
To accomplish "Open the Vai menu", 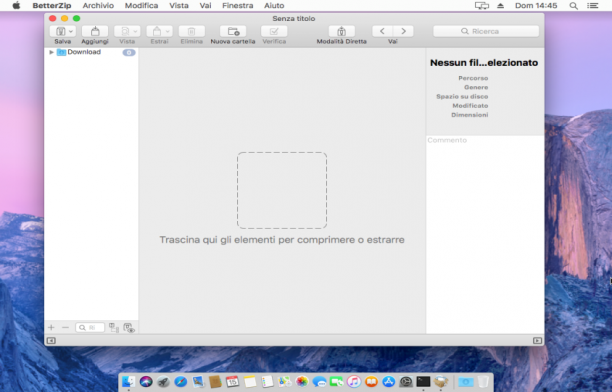I will click(x=205, y=5).
